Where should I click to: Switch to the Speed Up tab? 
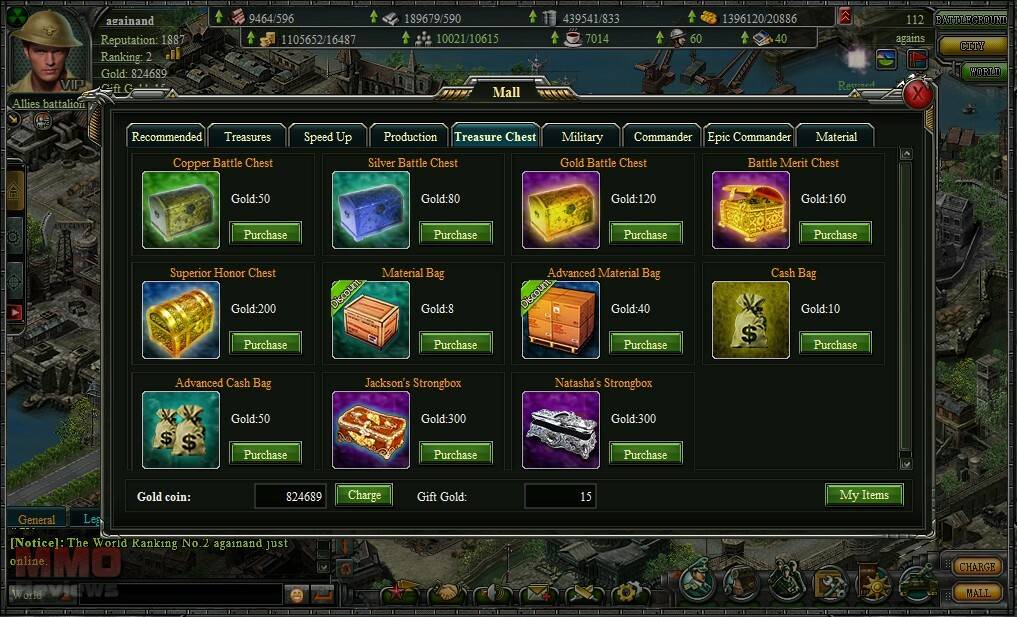point(328,136)
